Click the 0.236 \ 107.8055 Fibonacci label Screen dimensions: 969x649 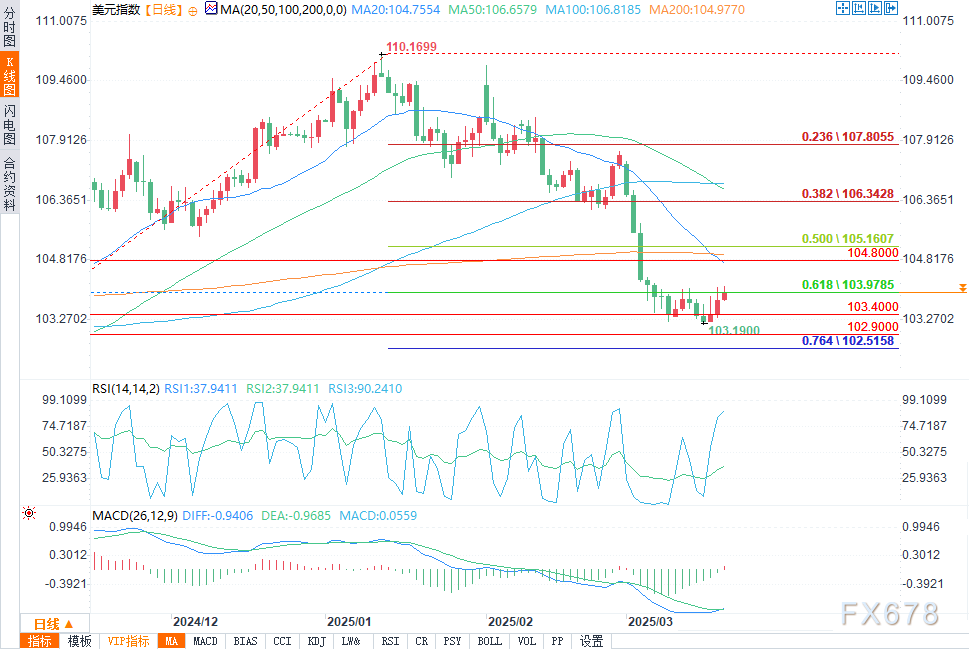(x=848, y=137)
